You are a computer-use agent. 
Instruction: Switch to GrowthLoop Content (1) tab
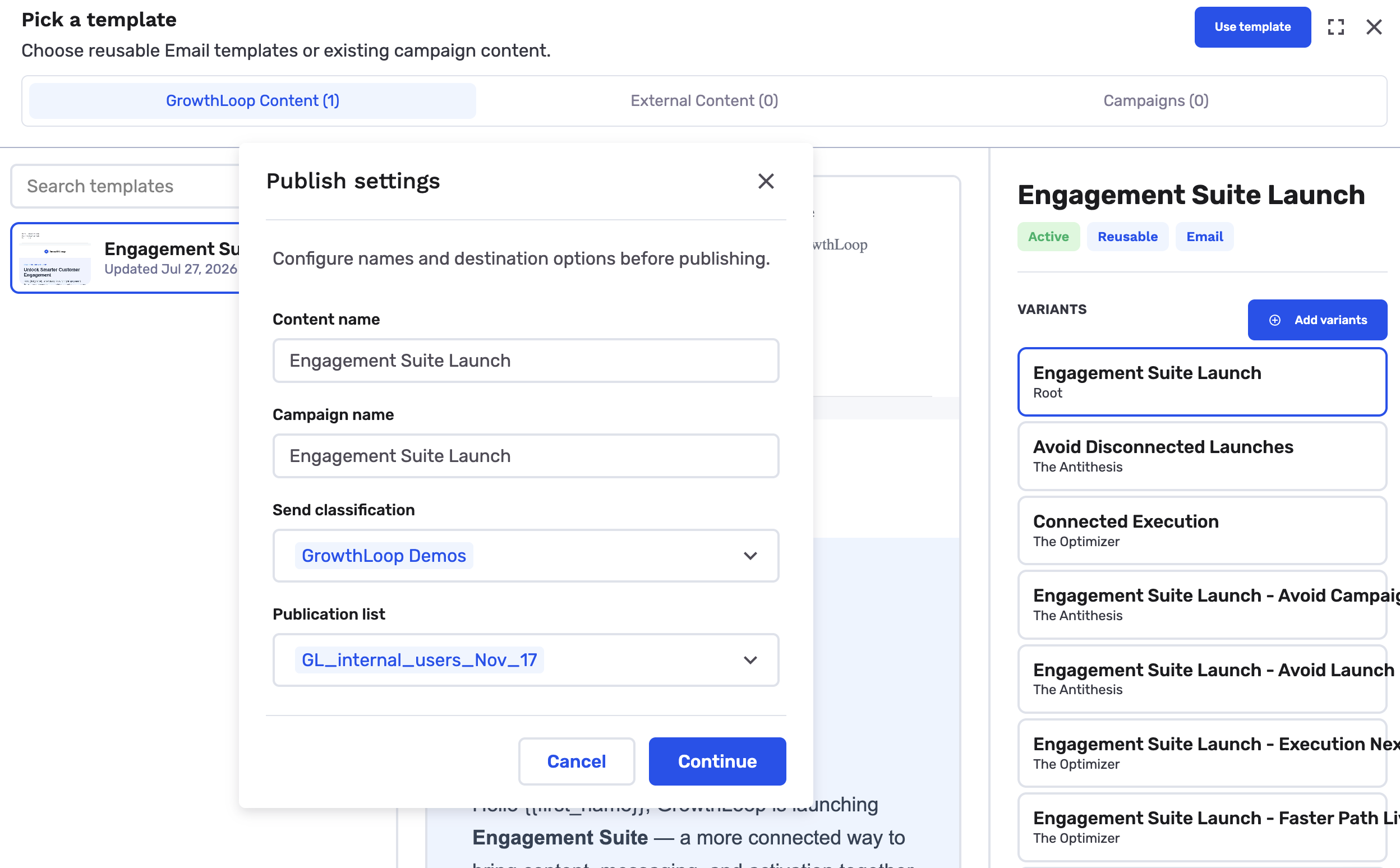coord(252,101)
